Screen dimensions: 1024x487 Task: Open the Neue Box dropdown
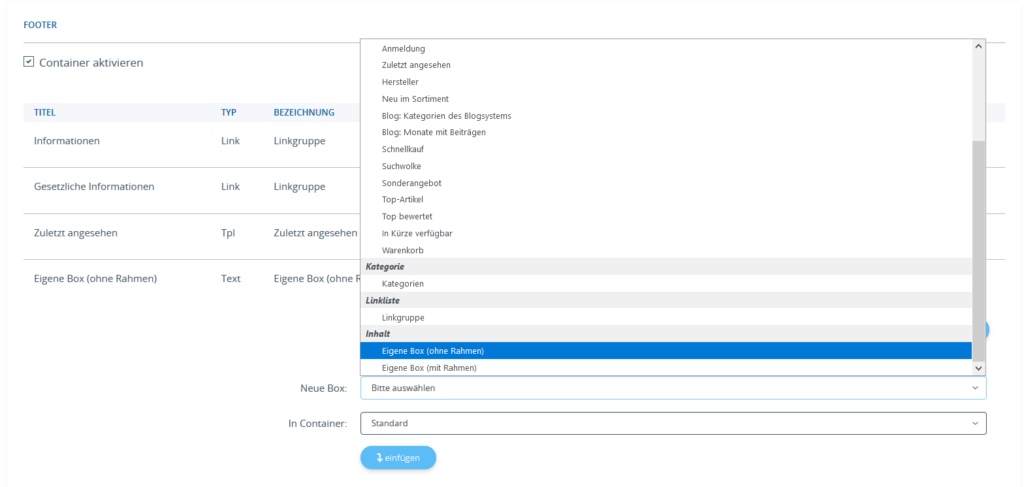coord(672,388)
